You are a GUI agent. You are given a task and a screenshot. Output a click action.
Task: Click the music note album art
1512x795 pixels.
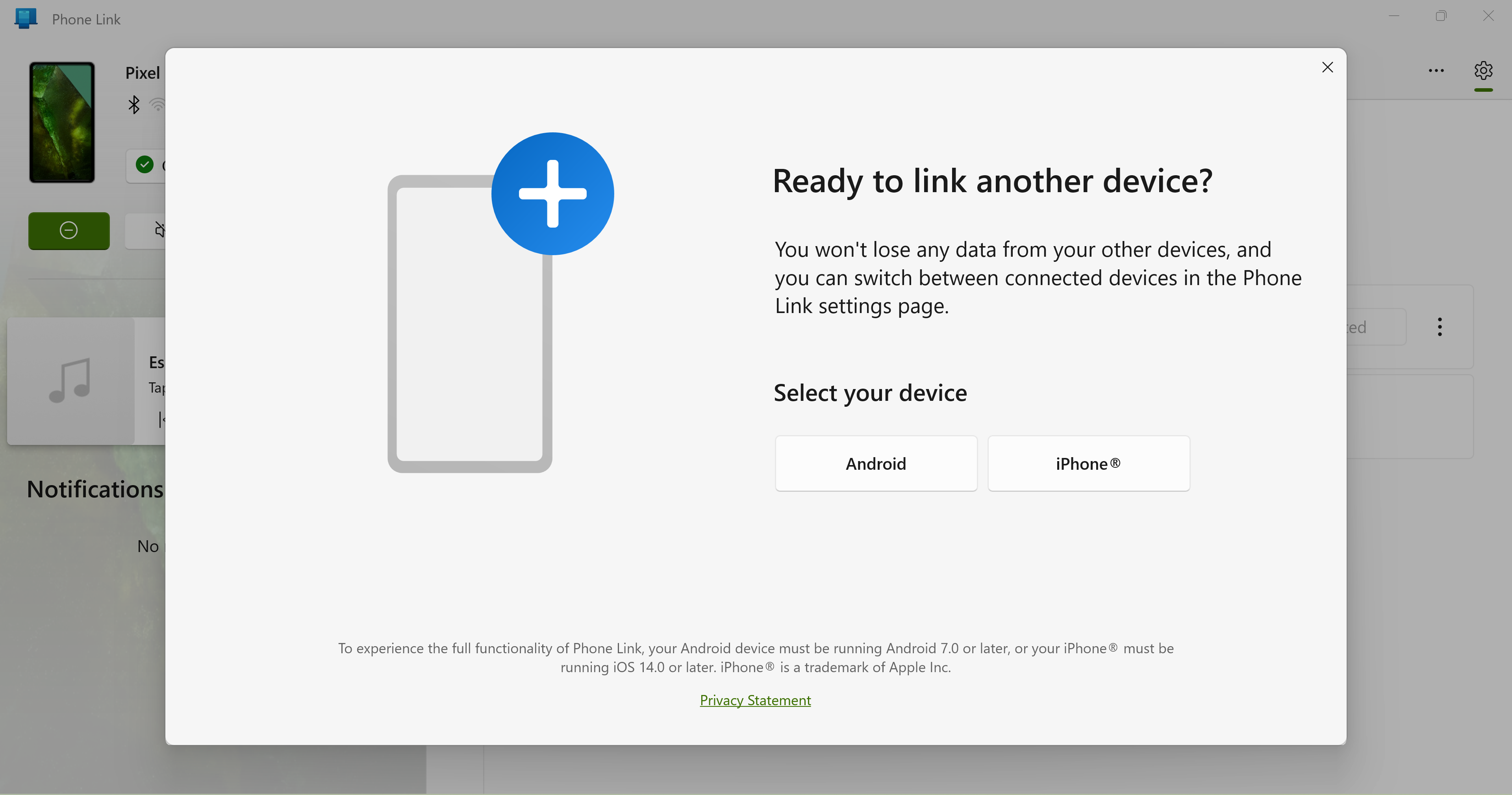pos(70,381)
